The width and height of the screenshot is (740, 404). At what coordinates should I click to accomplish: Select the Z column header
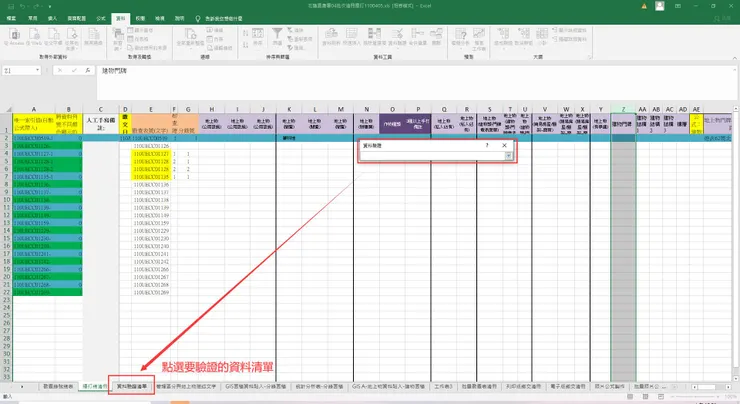[x=623, y=109]
